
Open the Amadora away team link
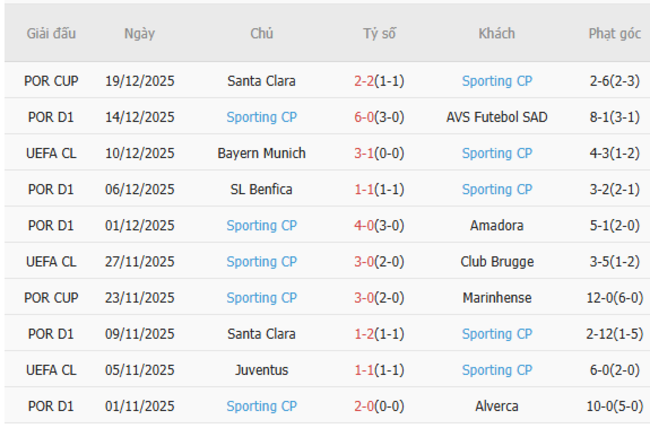click(496, 226)
